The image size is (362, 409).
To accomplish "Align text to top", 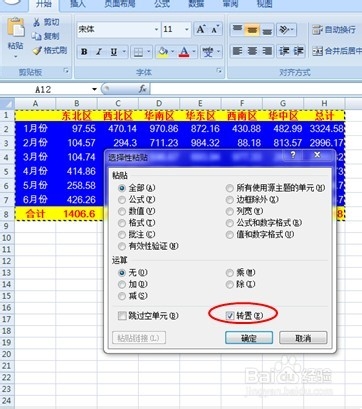I will (237, 29).
